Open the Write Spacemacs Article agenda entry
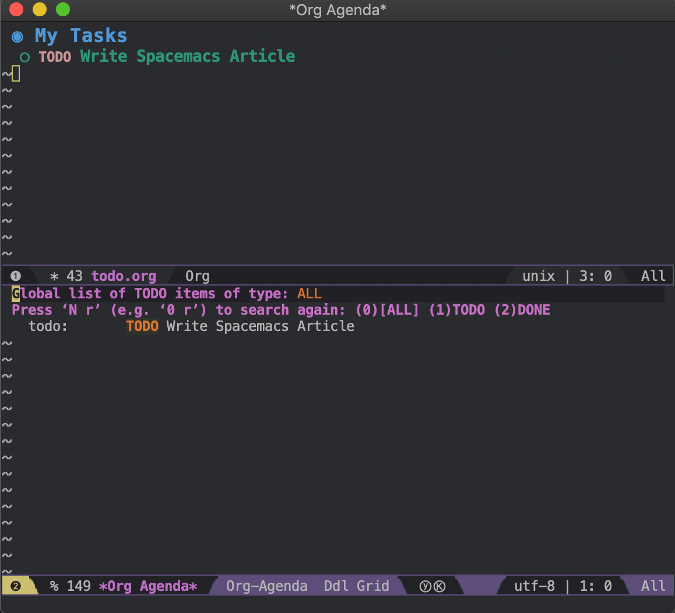This screenshot has width=675, height=613. coord(260,326)
